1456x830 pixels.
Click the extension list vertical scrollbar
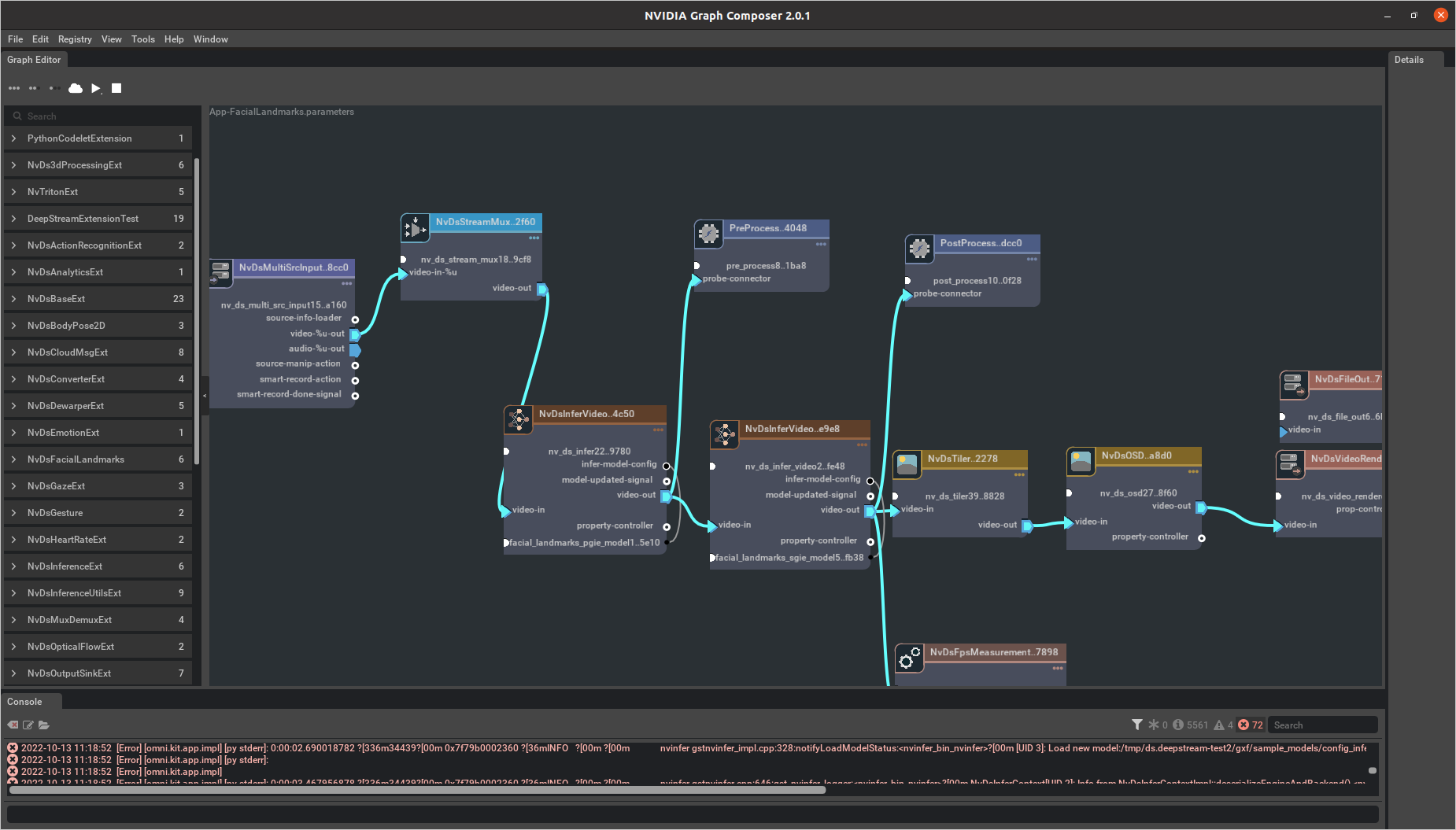pyautogui.click(x=197, y=311)
